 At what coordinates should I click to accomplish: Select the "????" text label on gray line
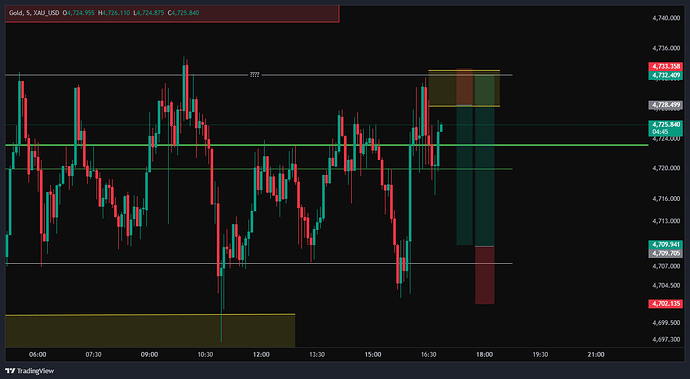254,75
